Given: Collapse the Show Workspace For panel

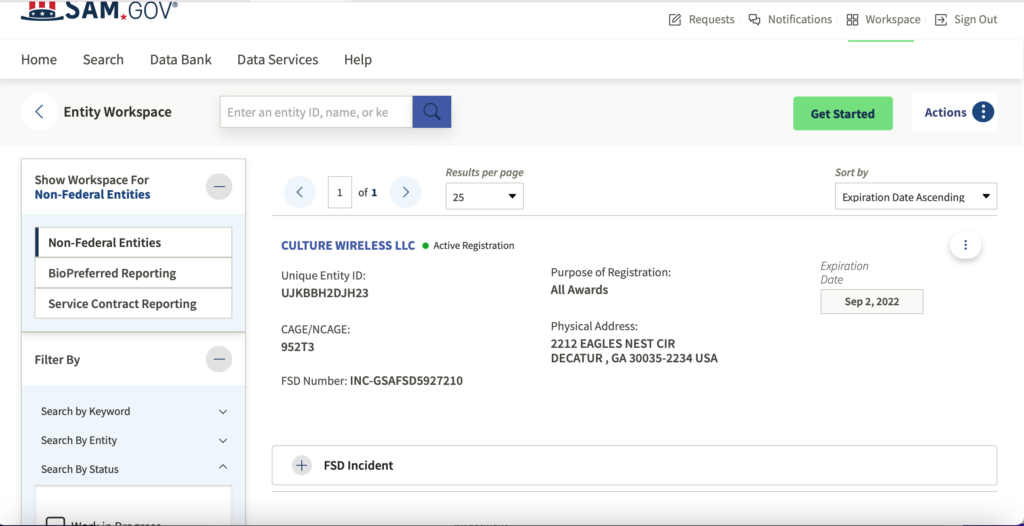Looking at the screenshot, I should pyautogui.click(x=219, y=187).
